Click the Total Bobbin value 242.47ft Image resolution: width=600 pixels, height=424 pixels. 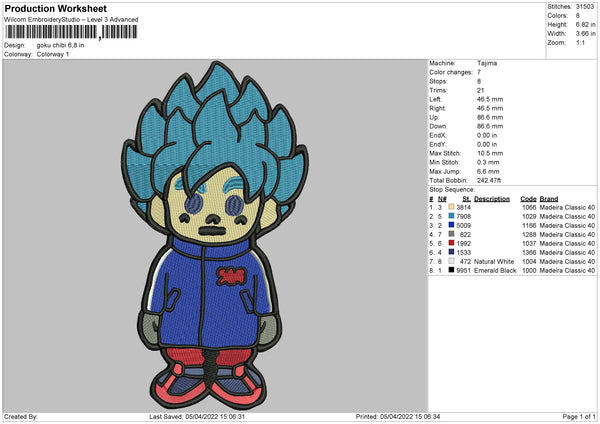point(489,181)
